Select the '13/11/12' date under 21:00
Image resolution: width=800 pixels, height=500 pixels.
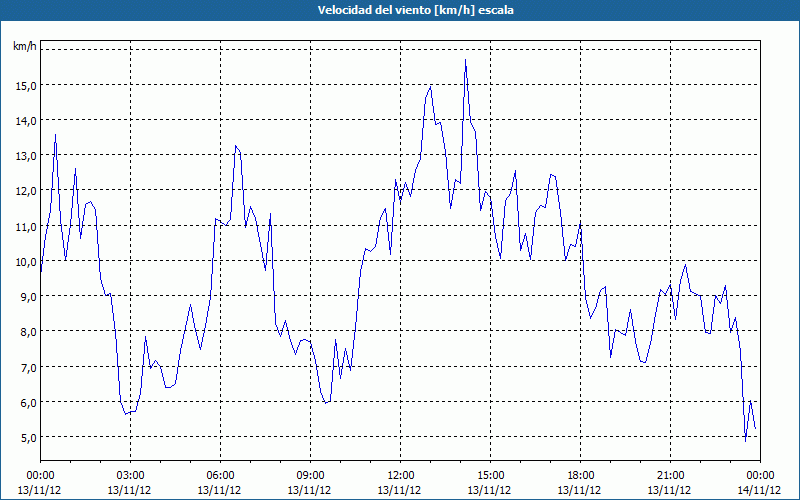[670, 490]
